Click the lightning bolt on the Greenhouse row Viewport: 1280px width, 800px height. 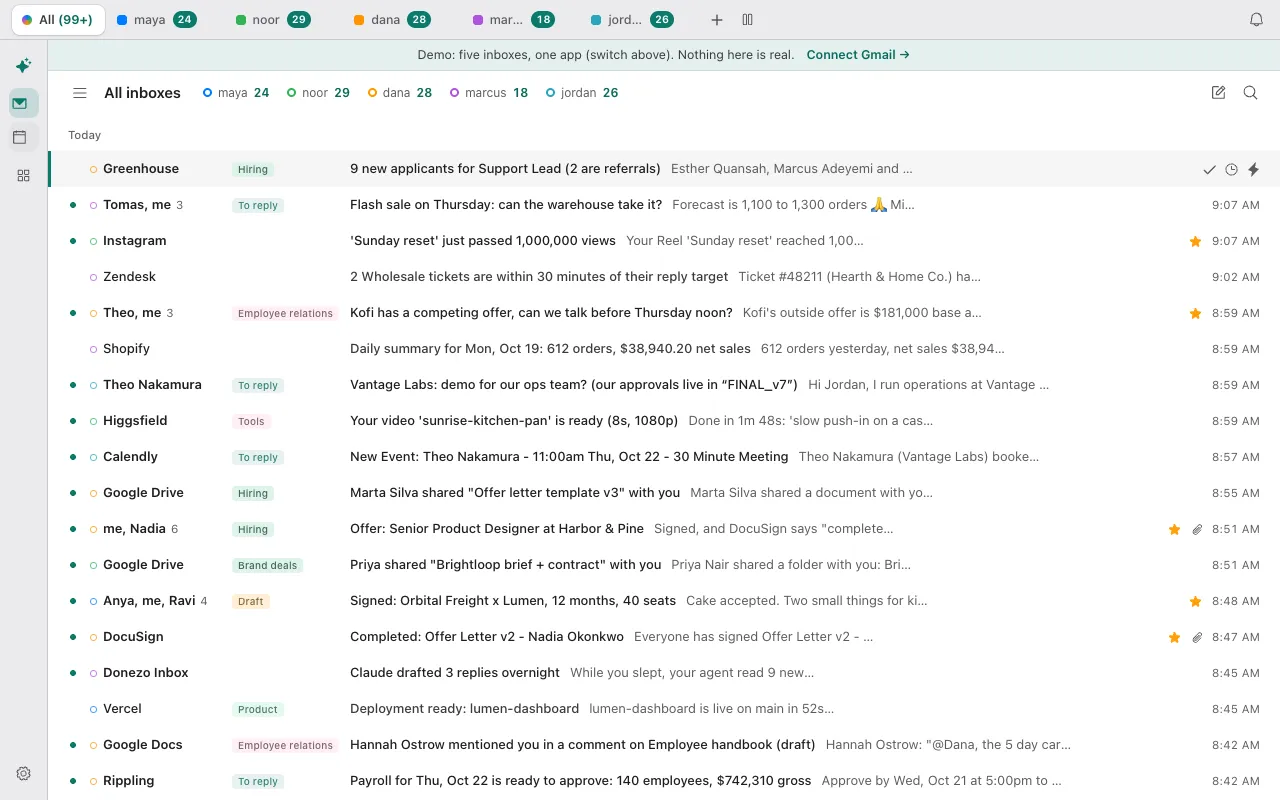(1253, 170)
